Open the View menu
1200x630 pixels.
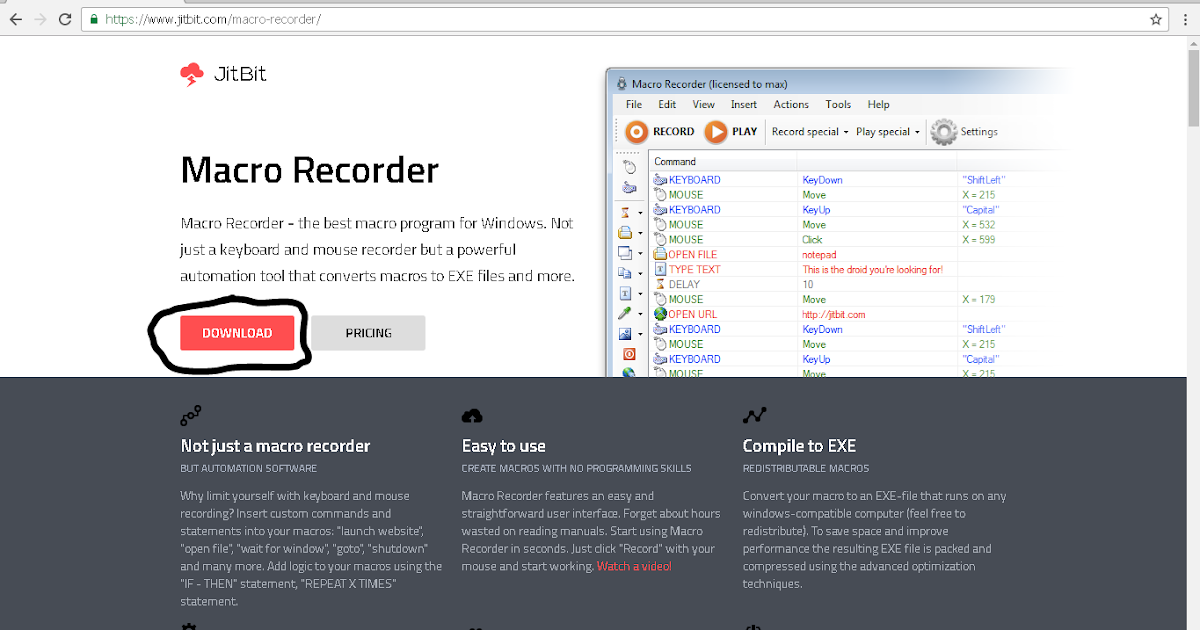pos(704,104)
